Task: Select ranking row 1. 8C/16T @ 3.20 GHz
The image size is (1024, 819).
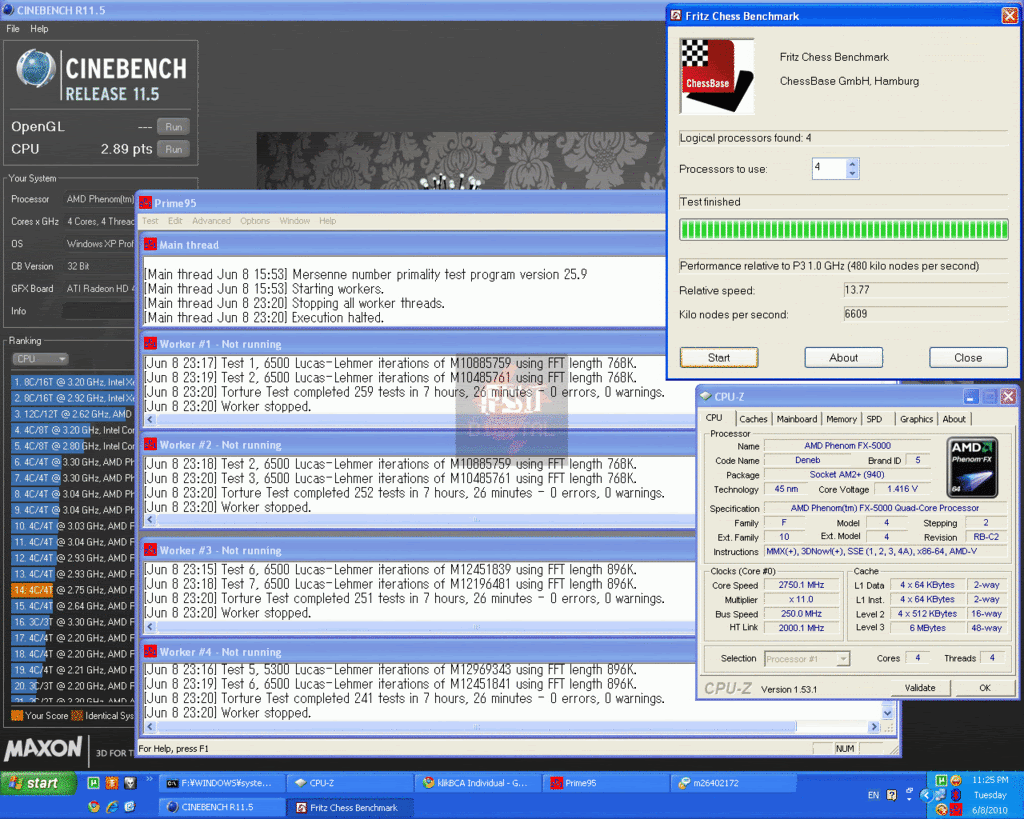Action: [72, 381]
